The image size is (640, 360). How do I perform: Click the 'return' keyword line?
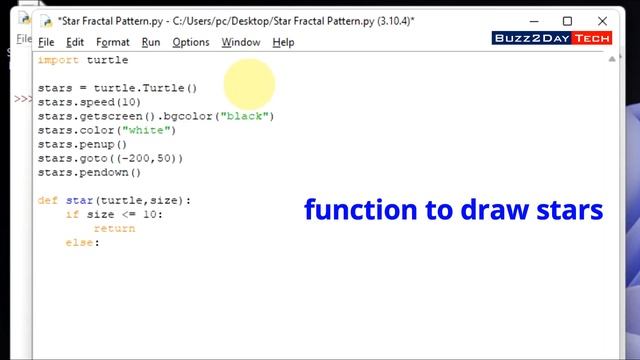point(114,229)
